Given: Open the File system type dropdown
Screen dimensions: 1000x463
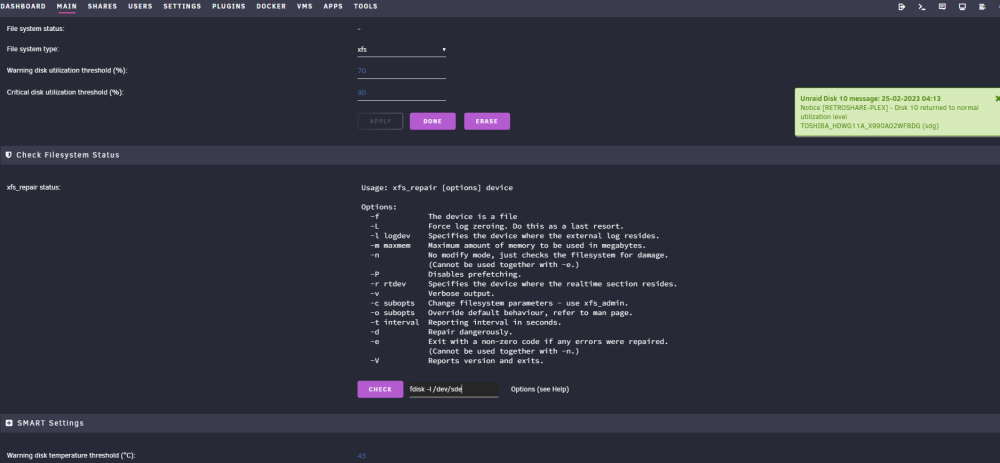Looking at the screenshot, I should [402, 49].
